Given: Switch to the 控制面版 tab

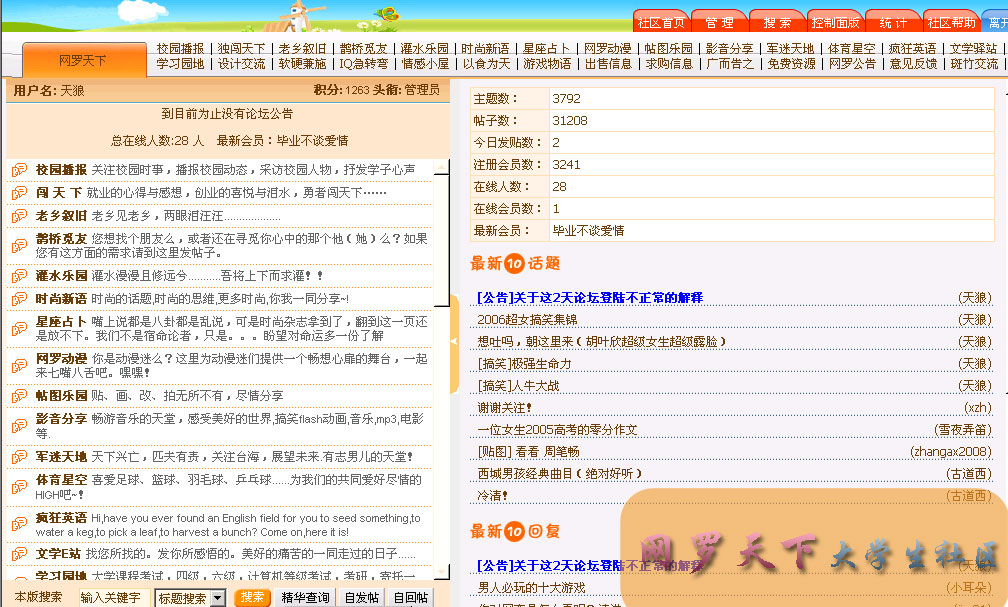Looking at the screenshot, I should pos(835,23).
